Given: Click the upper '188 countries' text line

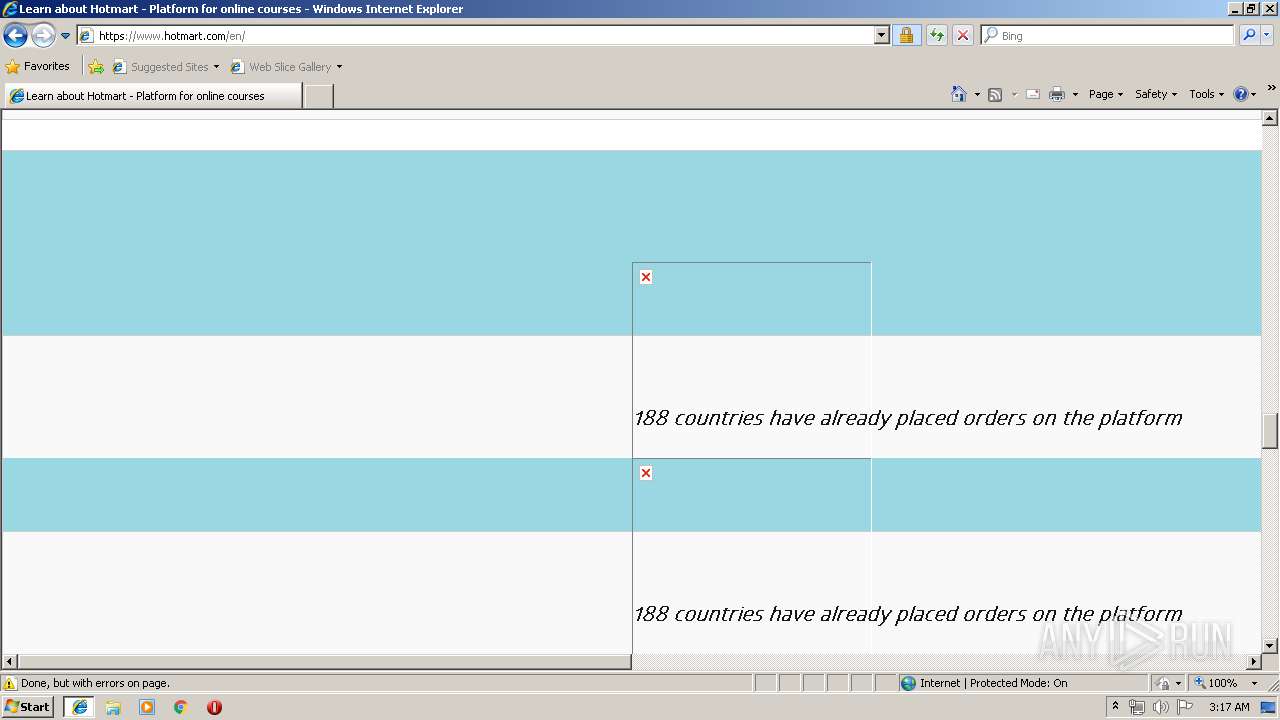Looking at the screenshot, I should point(908,418).
